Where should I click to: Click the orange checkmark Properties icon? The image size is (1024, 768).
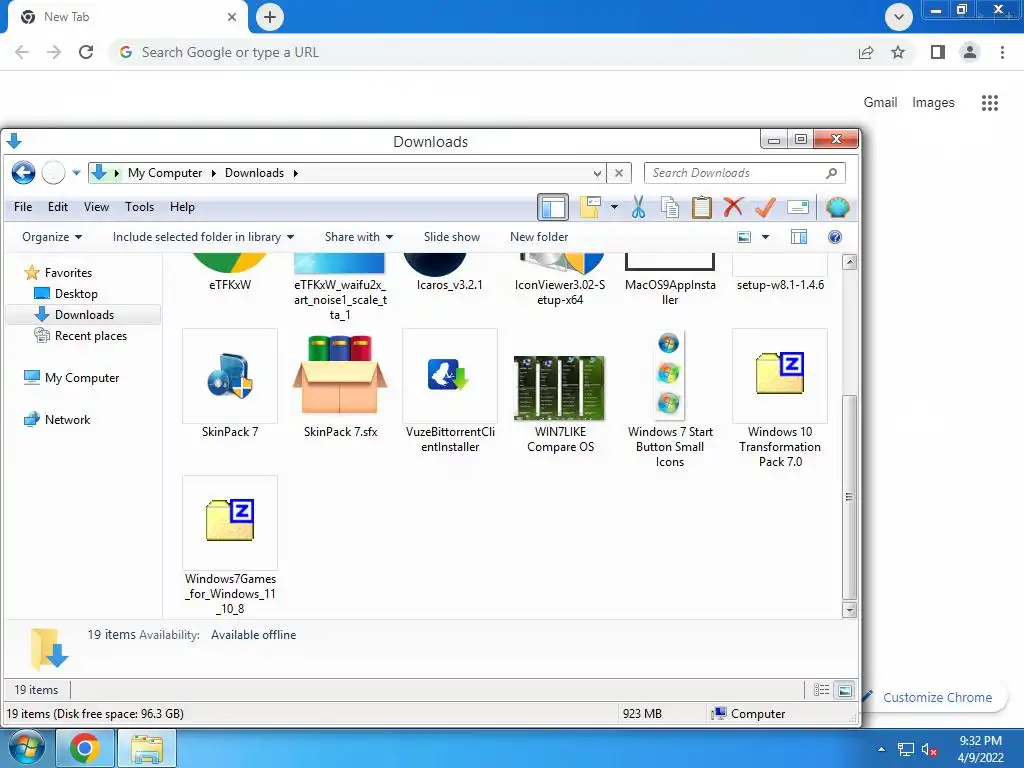(x=765, y=208)
